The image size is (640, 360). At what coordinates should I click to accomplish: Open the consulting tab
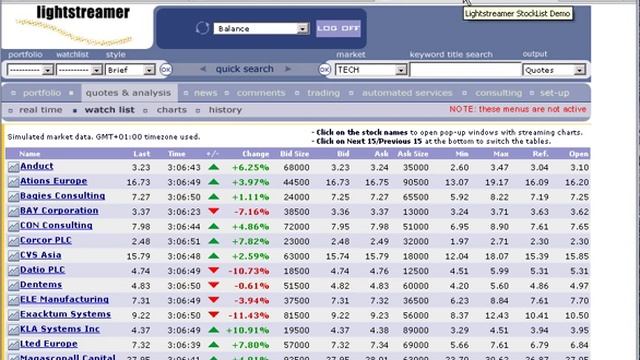pyautogui.click(x=498, y=93)
